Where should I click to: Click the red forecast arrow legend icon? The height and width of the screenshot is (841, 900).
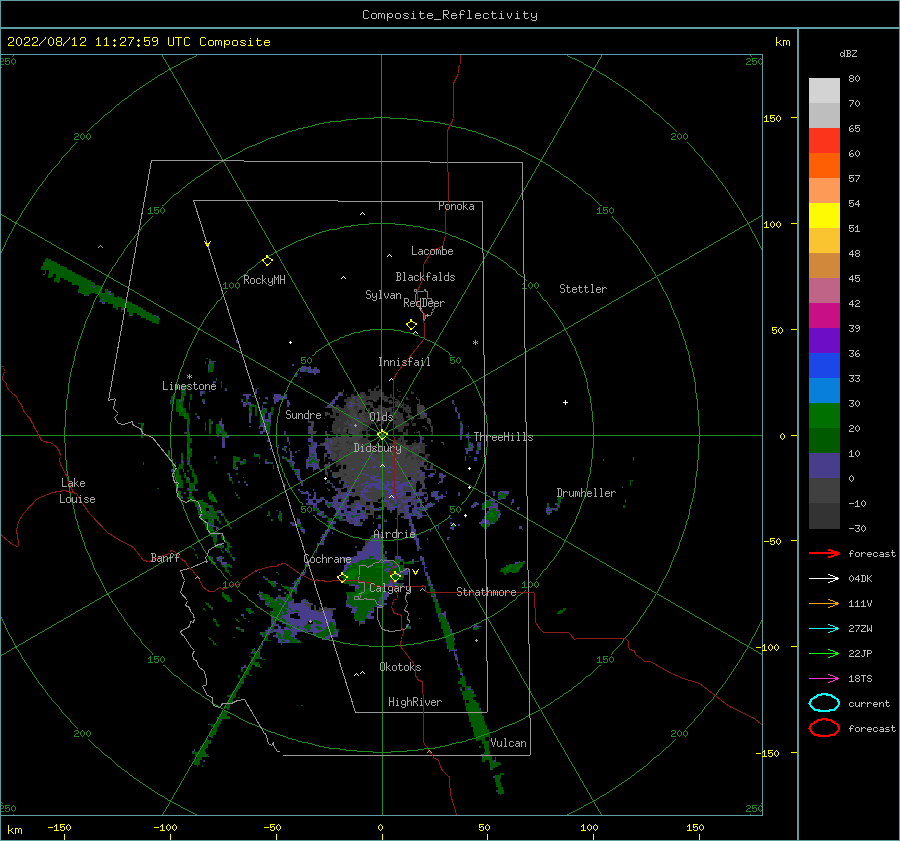click(824, 553)
